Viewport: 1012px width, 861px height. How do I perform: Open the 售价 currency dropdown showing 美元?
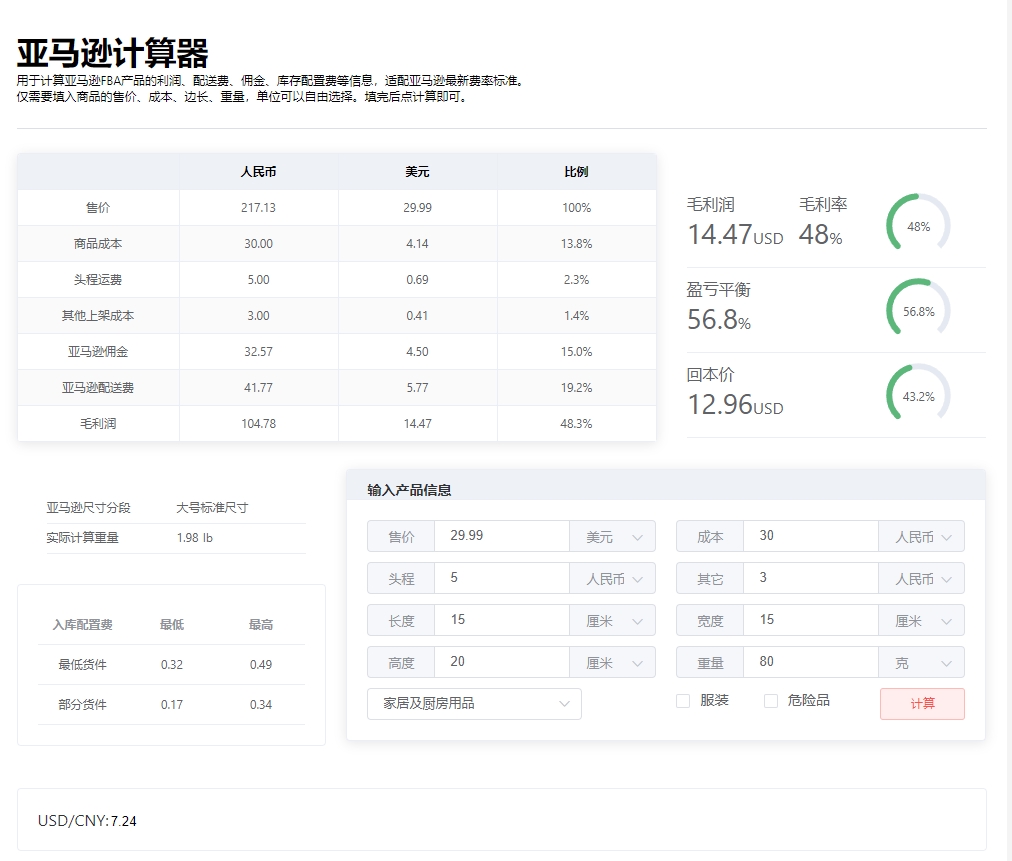(612, 536)
